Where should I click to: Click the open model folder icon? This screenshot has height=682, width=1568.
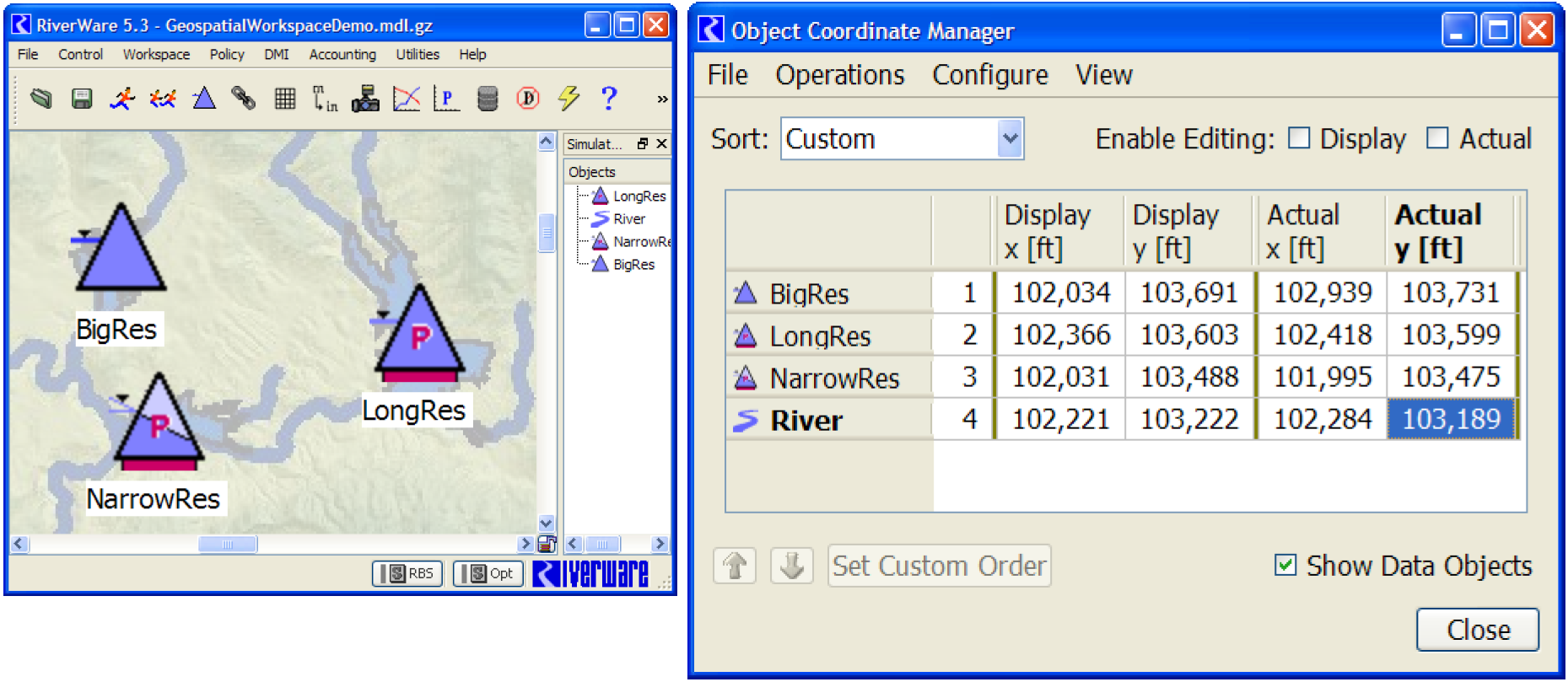click(40, 99)
